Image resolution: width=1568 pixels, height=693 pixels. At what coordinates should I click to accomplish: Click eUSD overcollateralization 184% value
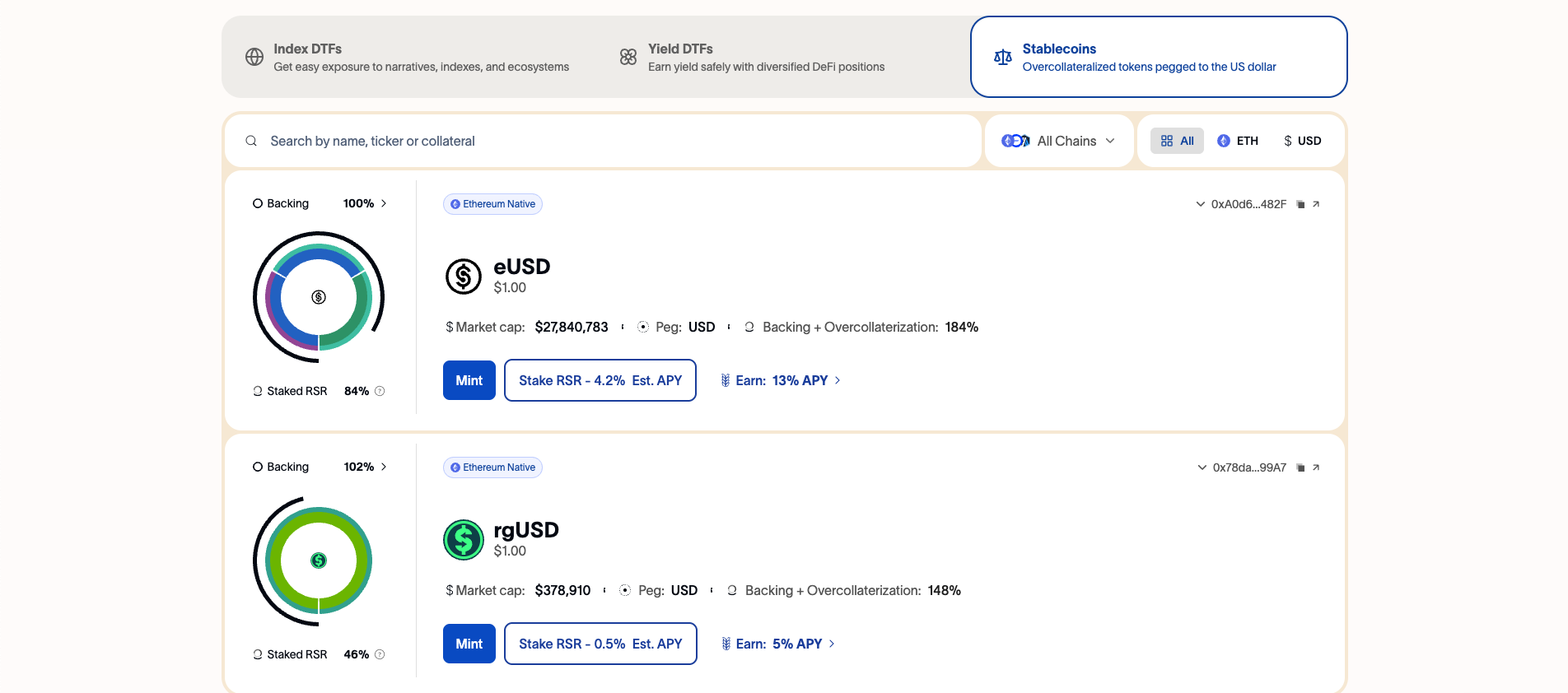click(962, 327)
